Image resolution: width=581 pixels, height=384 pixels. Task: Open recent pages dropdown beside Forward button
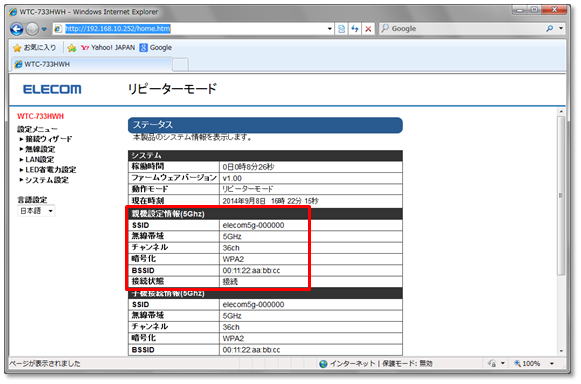tap(44, 29)
